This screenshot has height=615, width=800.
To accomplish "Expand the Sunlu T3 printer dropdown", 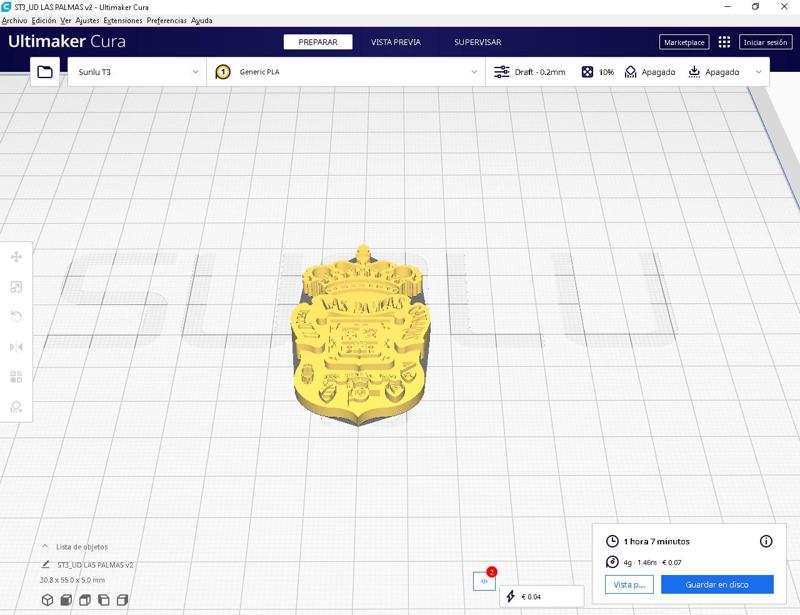I will tap(137, 72).
